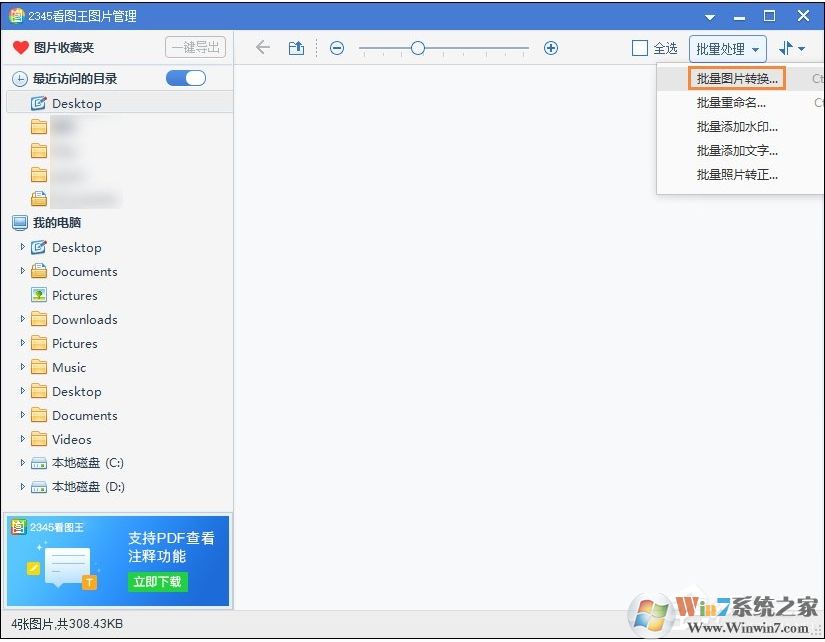Click the clock icon beside 最近访问的目录

20,78
